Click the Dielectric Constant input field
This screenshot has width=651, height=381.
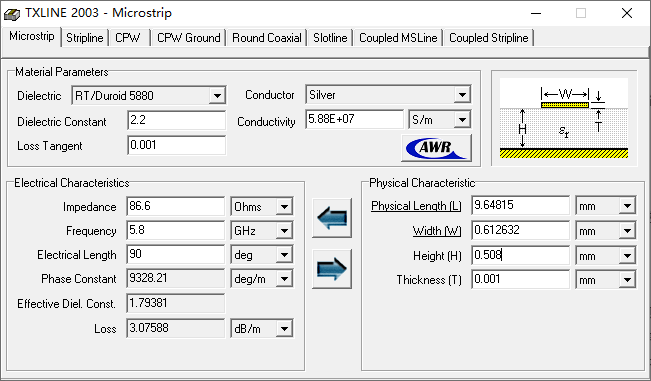tap(176, 120)
